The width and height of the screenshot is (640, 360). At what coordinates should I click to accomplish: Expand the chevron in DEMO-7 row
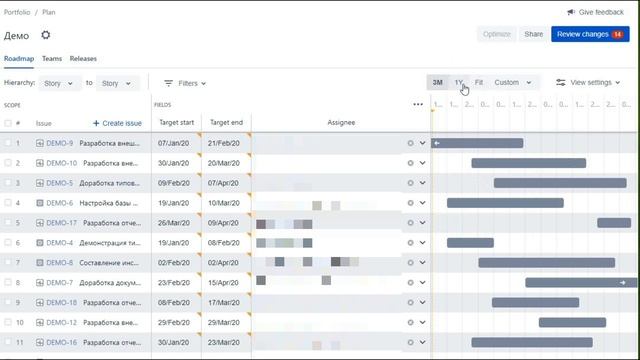[422, 282]
